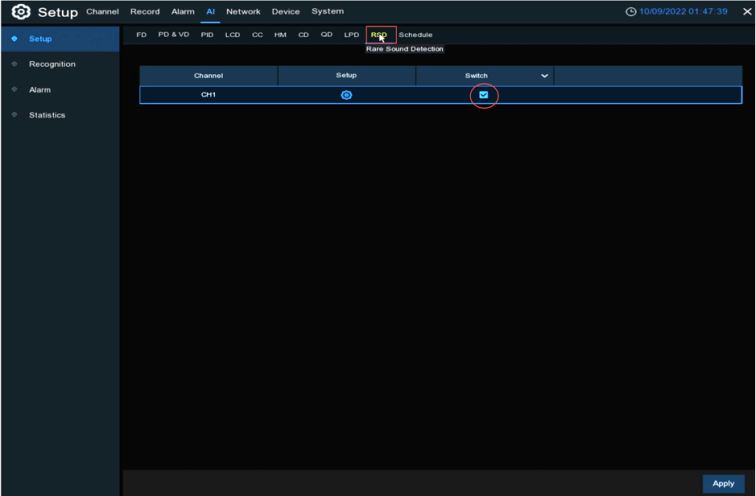Viewport: 756px width, 496px height.
Task: Close the setup window with X
Action: pos(745,12)
